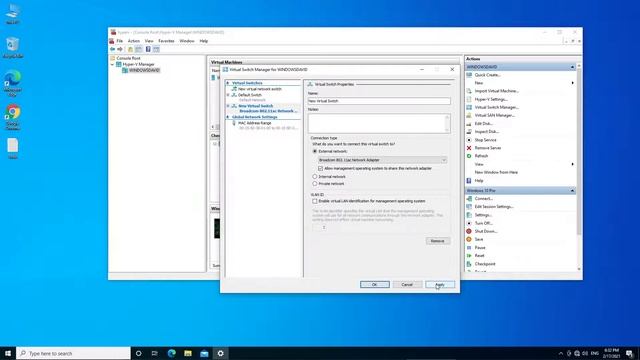Expand the Default Switch tree node
This screenshot has width=640, height=360.
(x=228, y=95)
